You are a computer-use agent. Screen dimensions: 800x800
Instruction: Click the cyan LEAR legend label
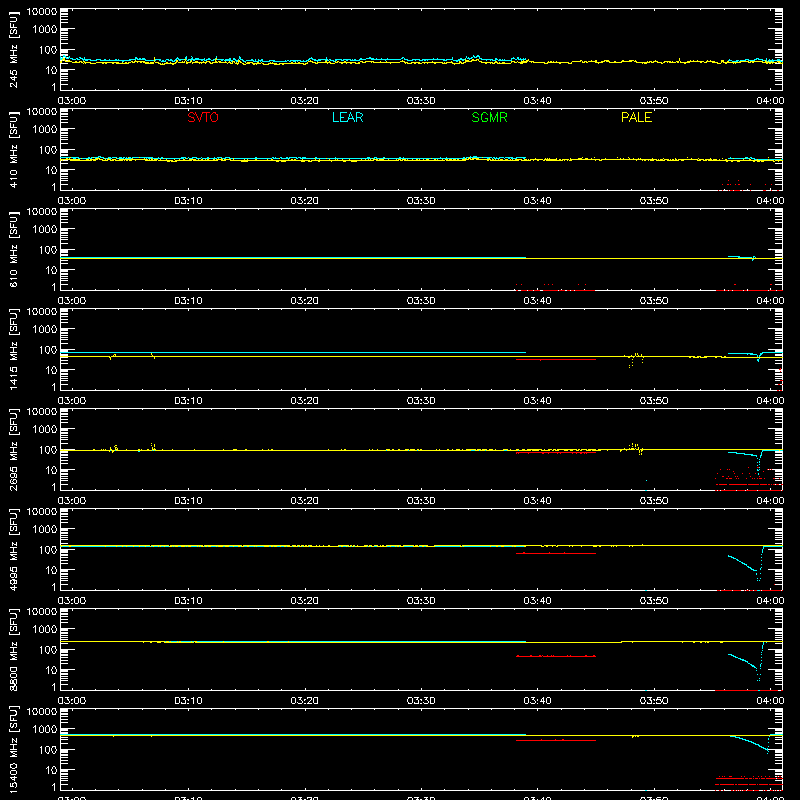pos(347,117)
